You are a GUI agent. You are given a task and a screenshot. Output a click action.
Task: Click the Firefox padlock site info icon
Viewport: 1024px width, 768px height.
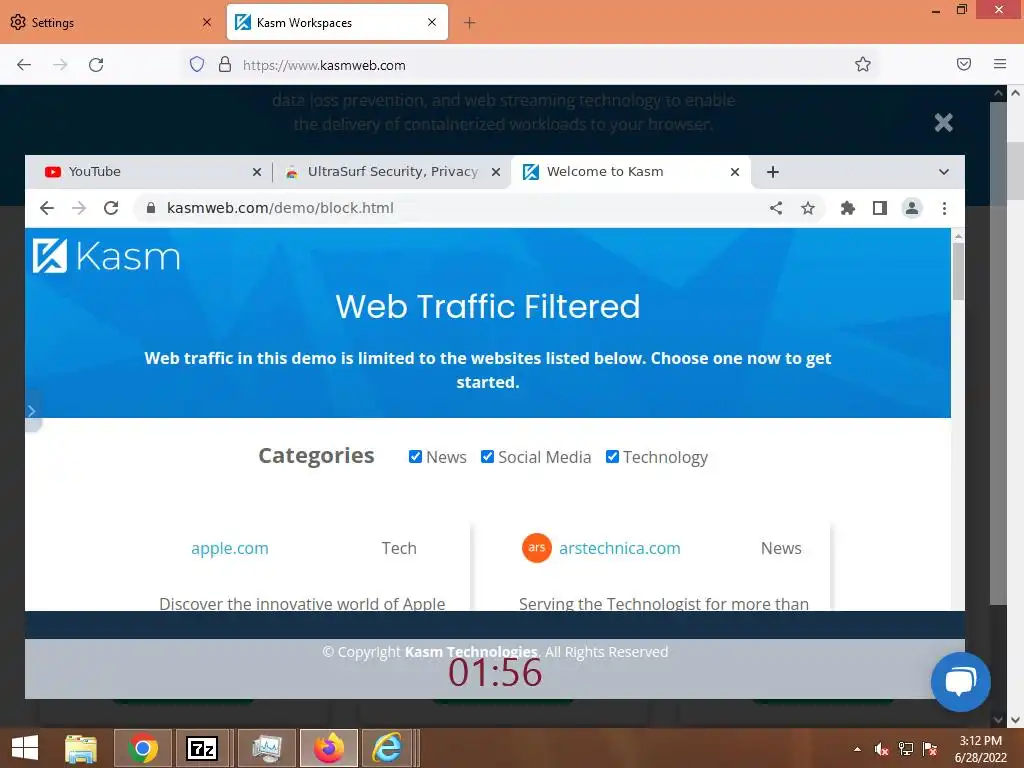225,64
